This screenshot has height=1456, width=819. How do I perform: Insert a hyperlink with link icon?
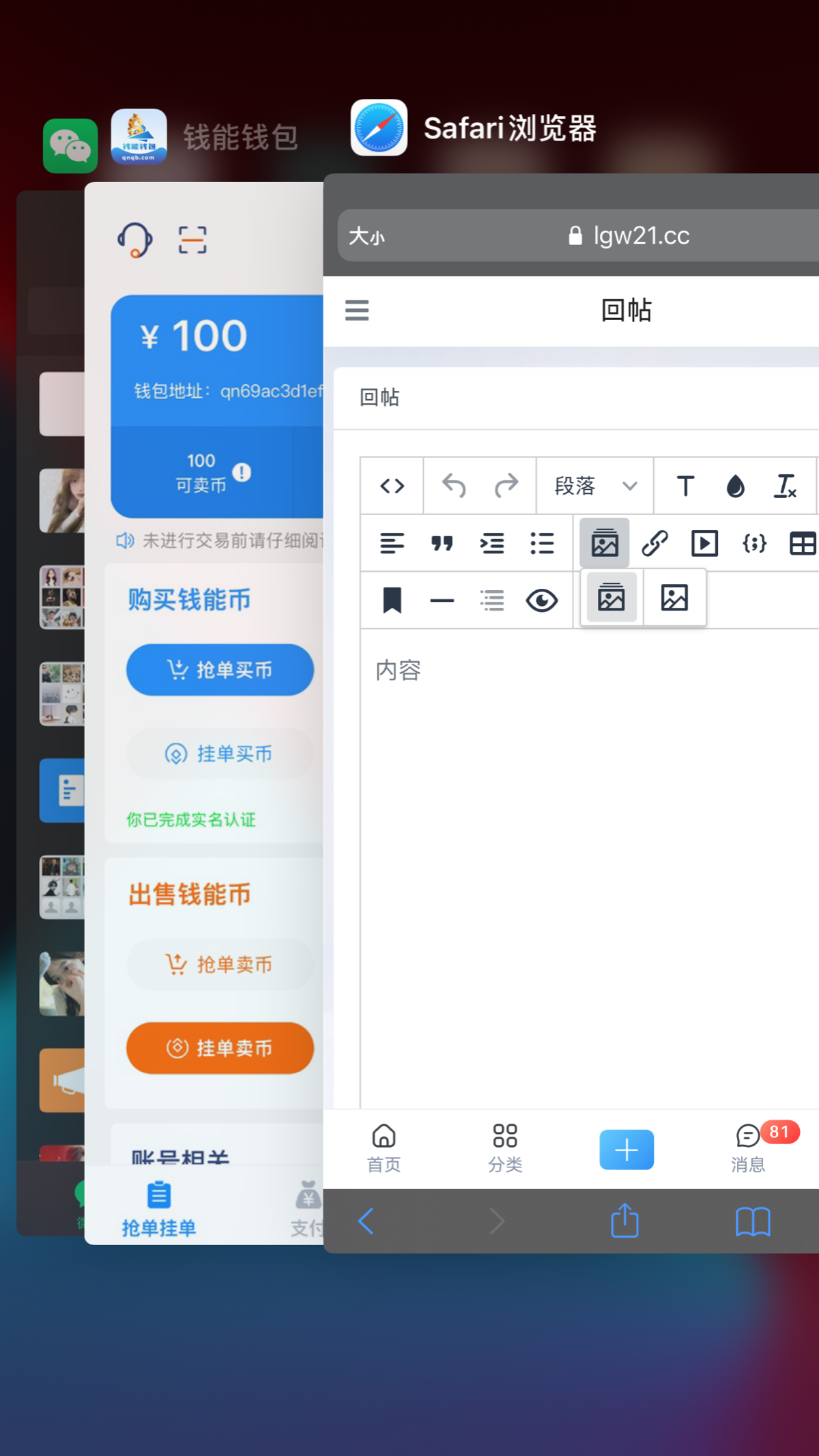pyautogui.click(x=655, y=544)
